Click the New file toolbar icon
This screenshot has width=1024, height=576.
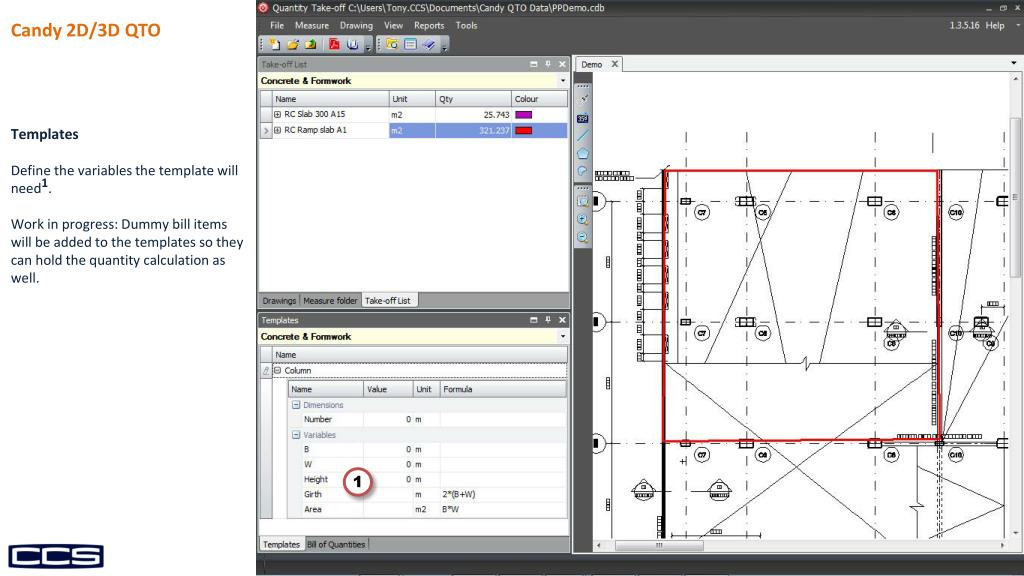[277, 44]
